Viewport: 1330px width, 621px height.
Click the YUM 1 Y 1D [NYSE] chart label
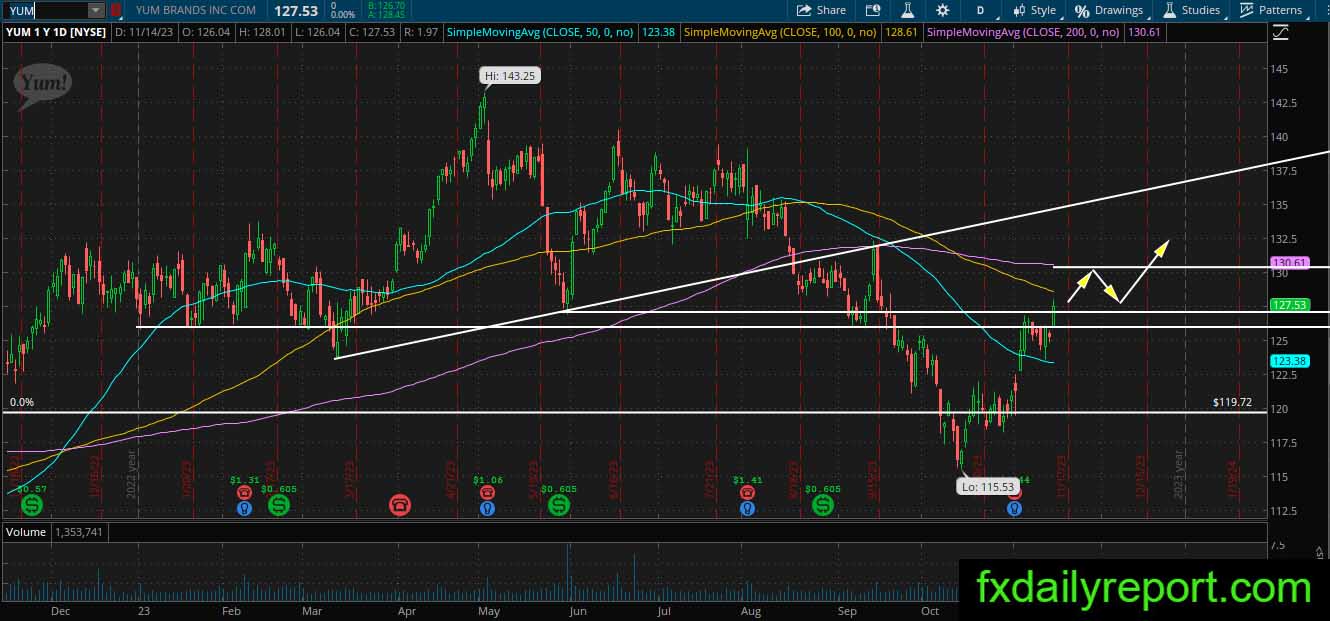coord(56,32)
